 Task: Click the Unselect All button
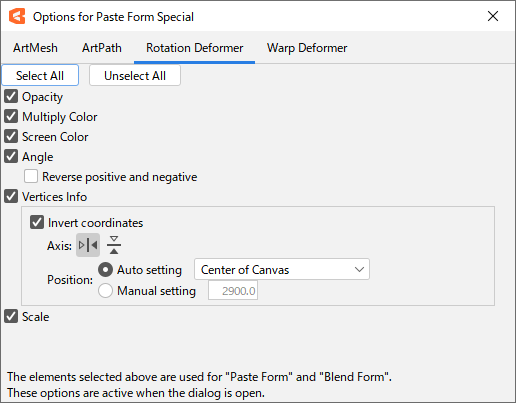tap(135, 75)
